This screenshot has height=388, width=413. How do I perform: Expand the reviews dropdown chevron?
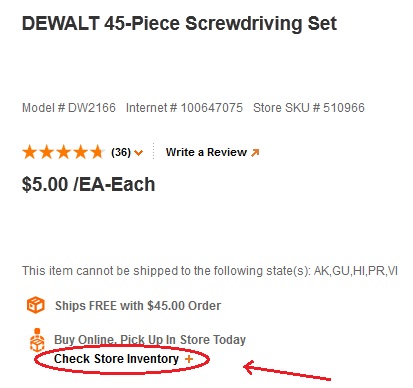pos(138,153)
